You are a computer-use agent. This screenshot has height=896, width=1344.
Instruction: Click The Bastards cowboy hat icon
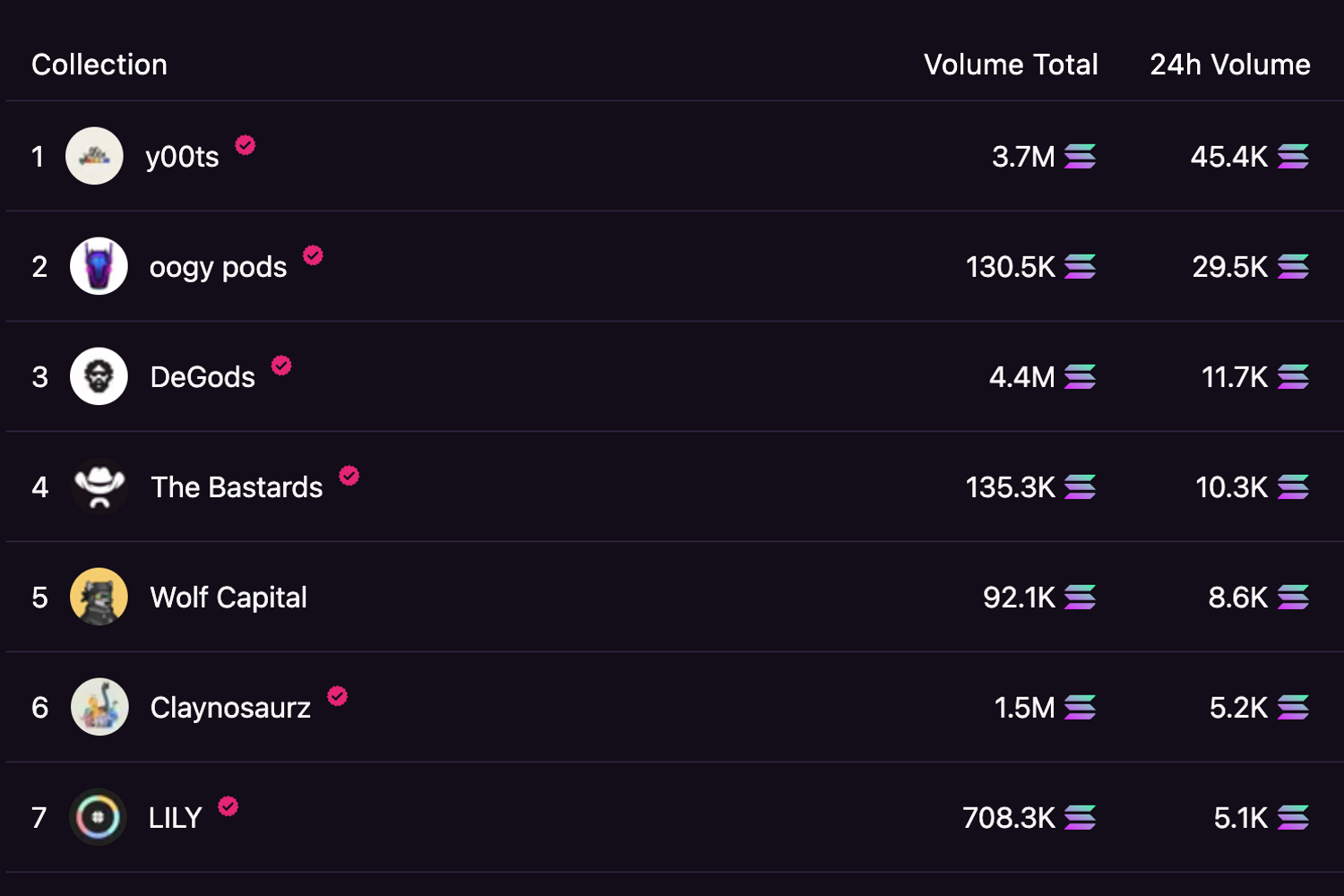tap(99, 487)
